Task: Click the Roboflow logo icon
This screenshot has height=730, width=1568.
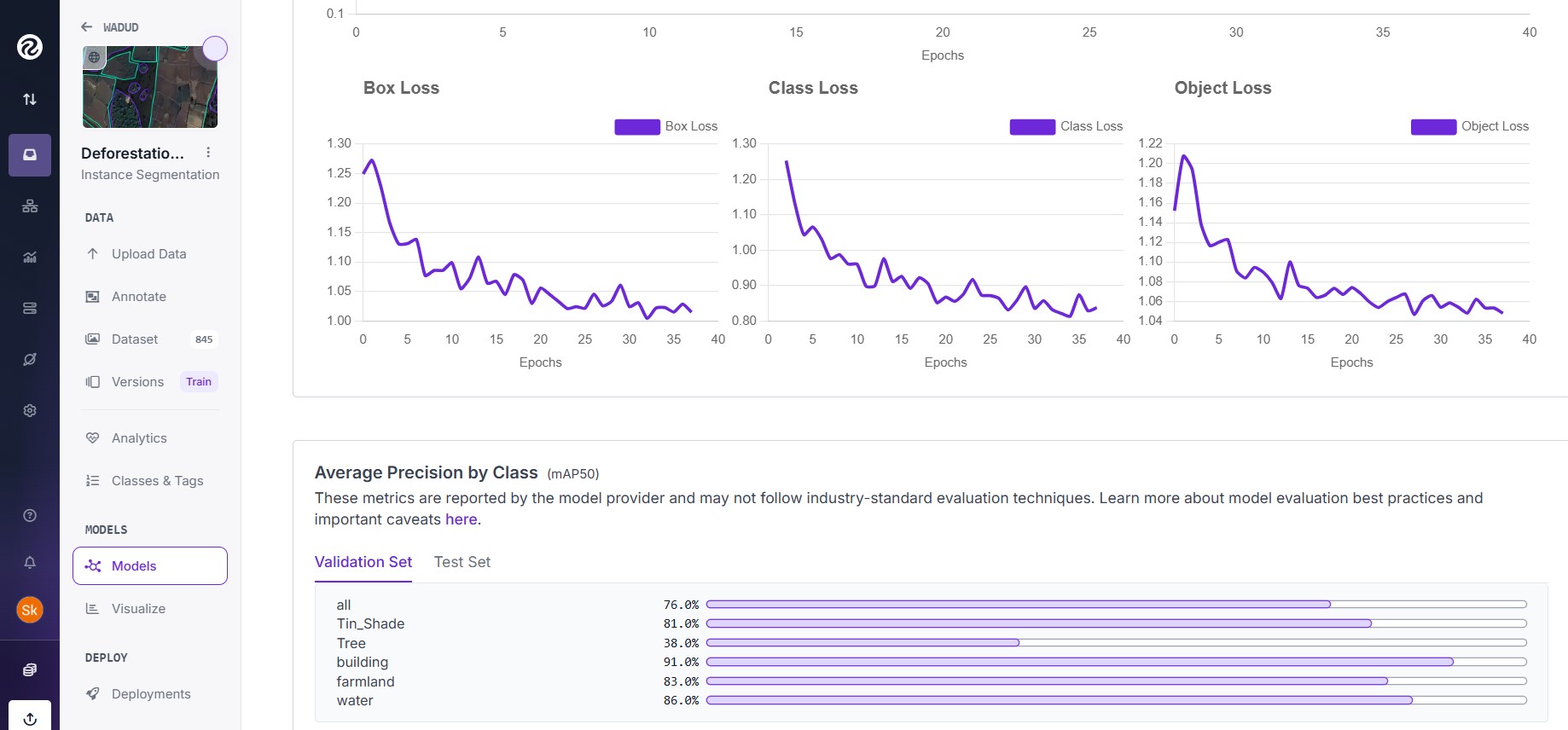Action: (x=30, y=47)
